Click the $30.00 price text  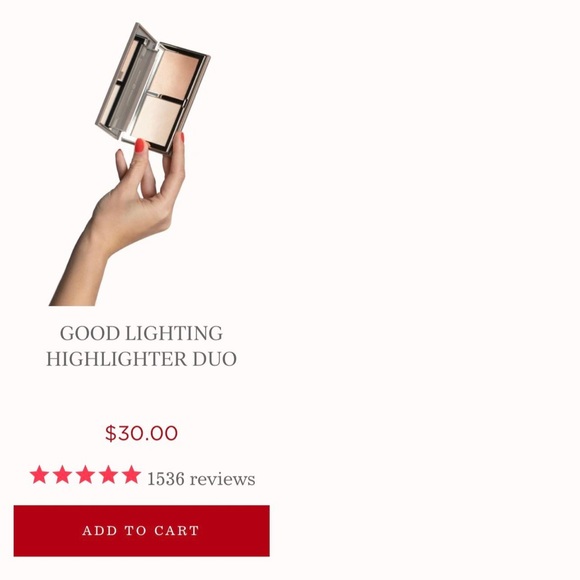(x=141, y=433)
